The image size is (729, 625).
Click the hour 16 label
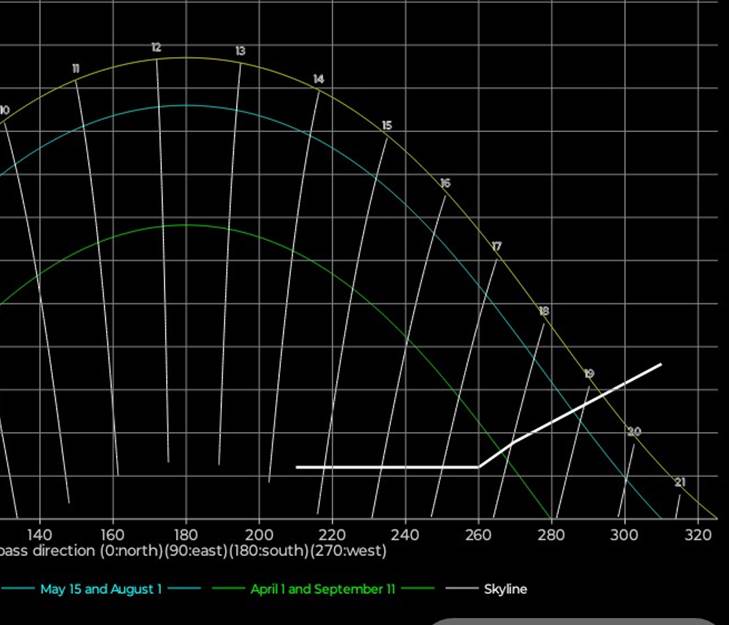click(445, 184)
